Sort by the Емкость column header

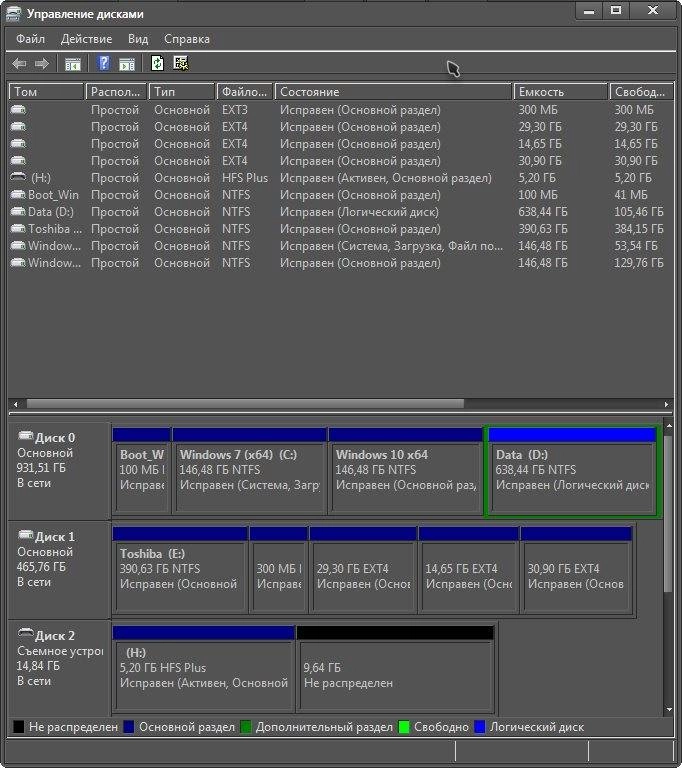click(x=560, y=92)
